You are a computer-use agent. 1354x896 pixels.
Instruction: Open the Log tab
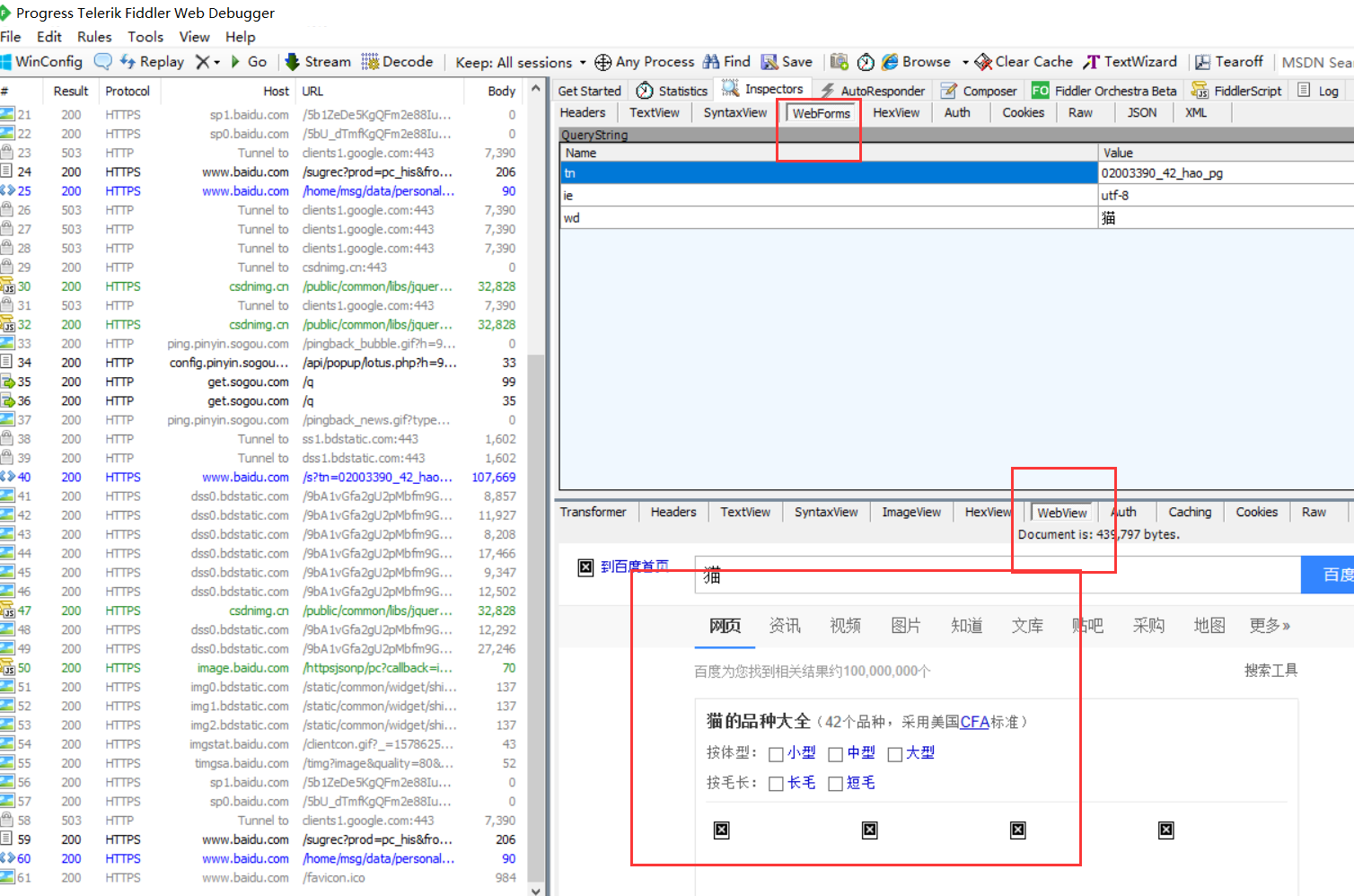[1318, 91]
